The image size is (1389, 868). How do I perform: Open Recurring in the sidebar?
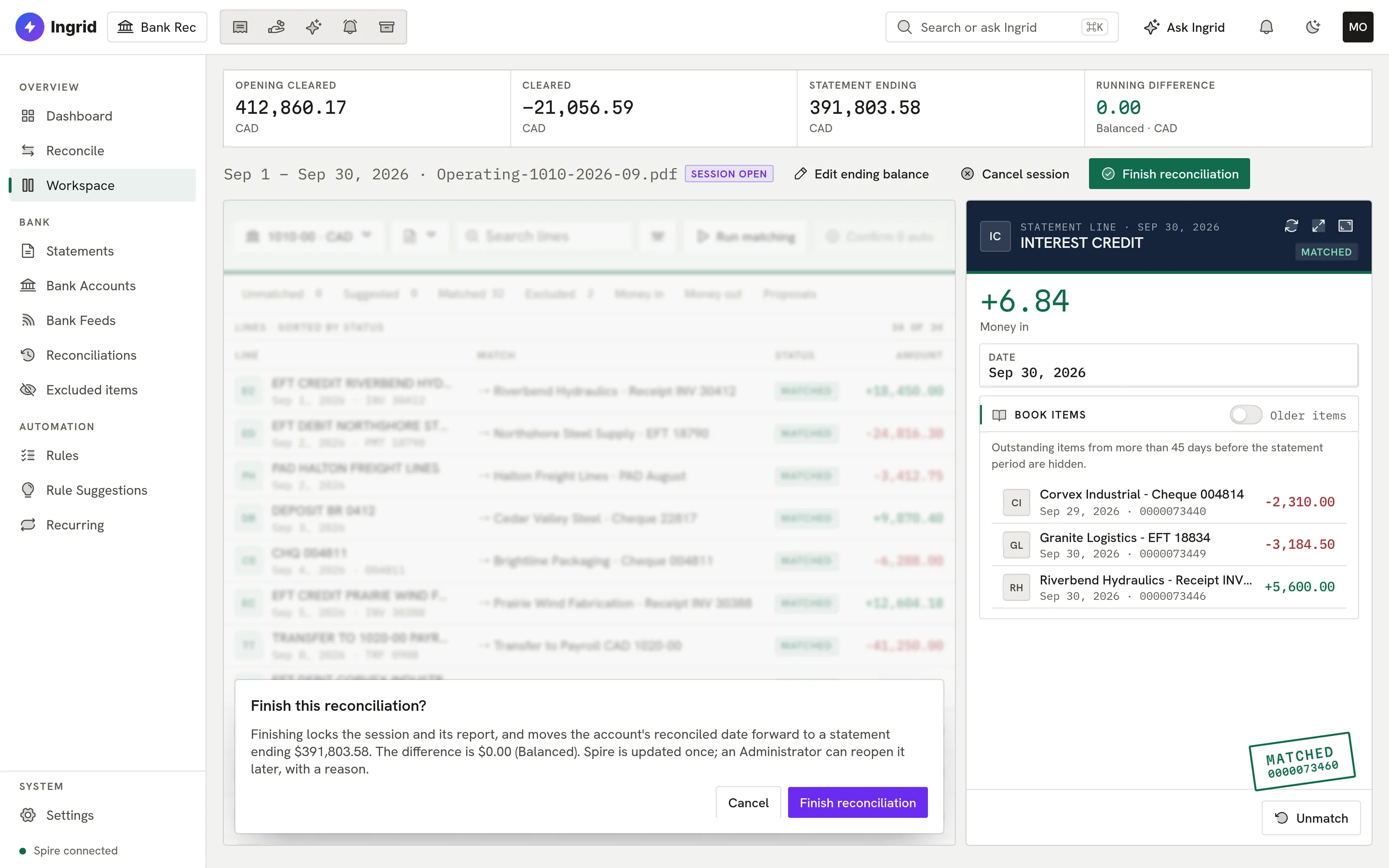(102, 525)
